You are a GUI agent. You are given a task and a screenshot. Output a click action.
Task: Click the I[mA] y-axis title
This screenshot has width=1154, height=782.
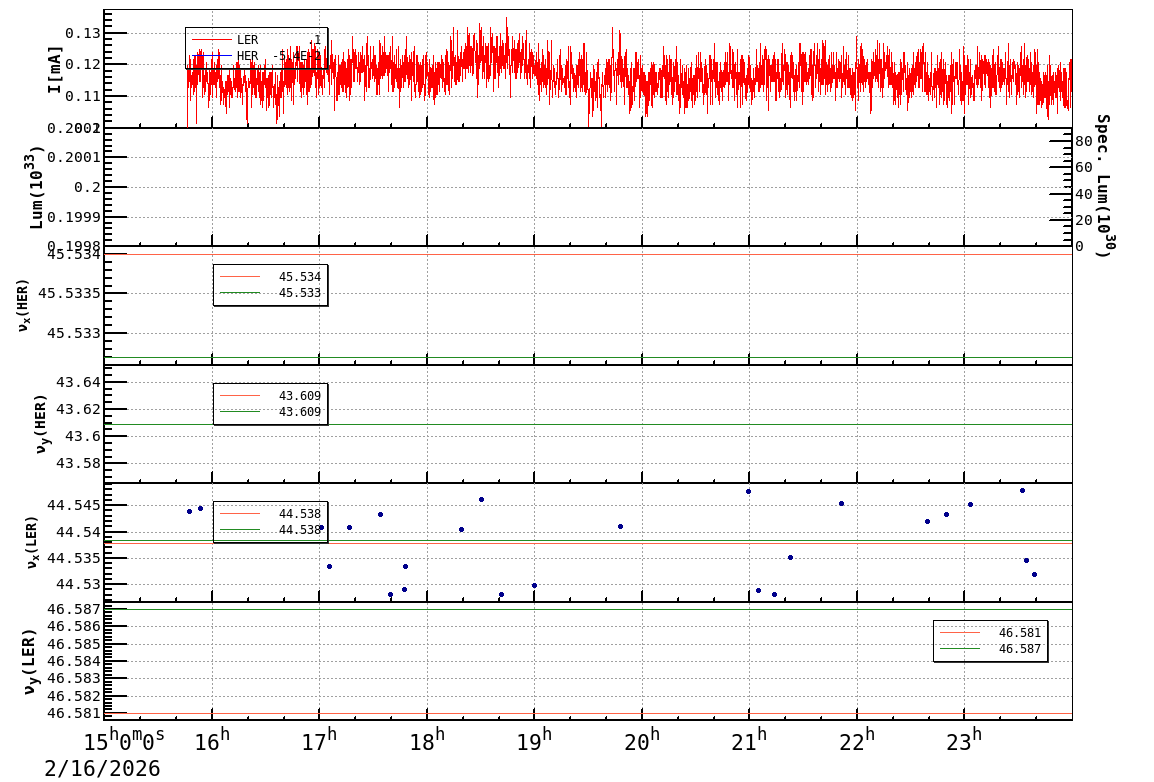tap(55, 69)
